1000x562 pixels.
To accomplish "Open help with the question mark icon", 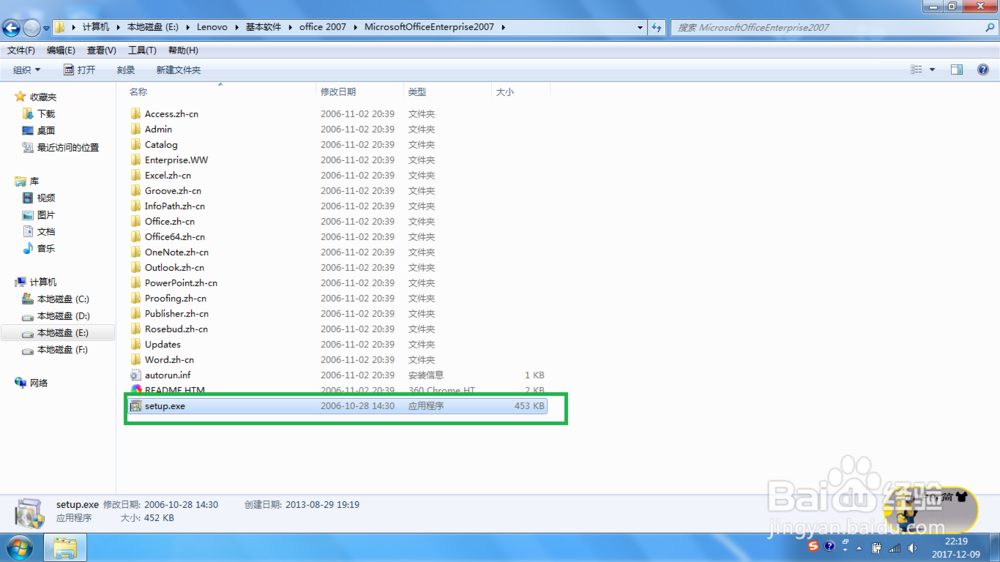I will click(983, 70).
